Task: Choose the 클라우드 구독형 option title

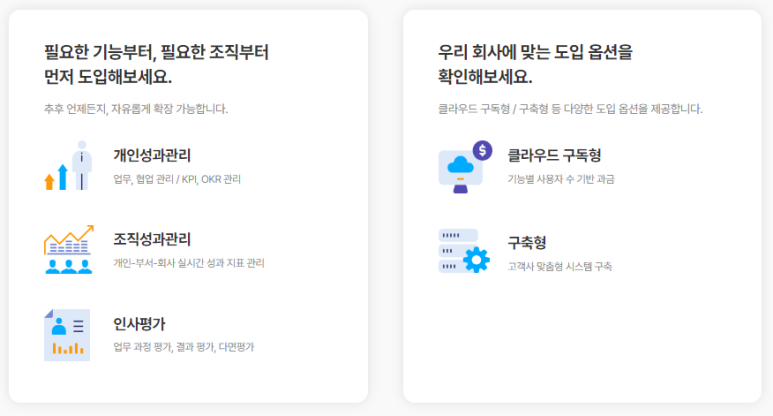Action: pyautogui.click(x=554, y=155)
